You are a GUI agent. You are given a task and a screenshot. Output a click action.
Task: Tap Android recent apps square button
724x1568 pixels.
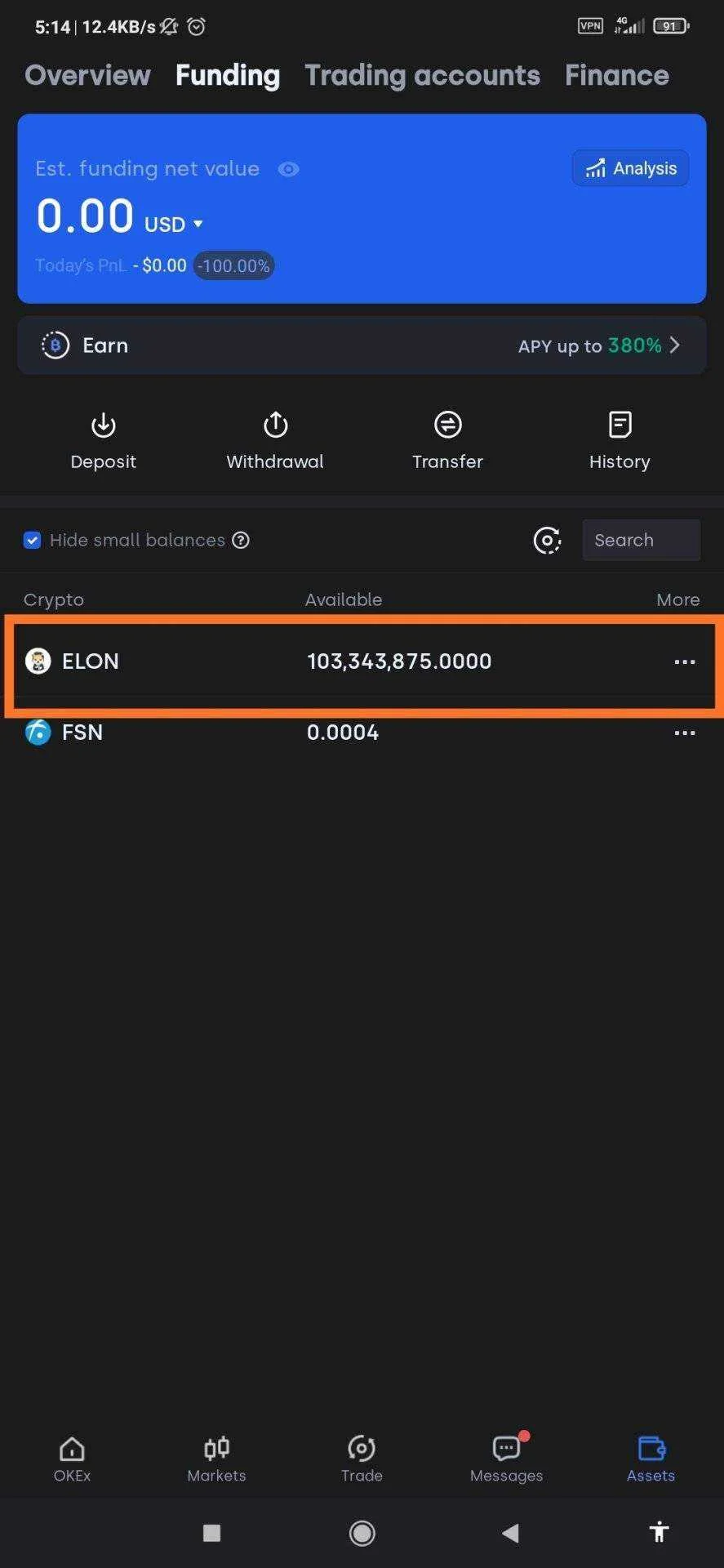pyautogui.click(x=211, y=1533)
